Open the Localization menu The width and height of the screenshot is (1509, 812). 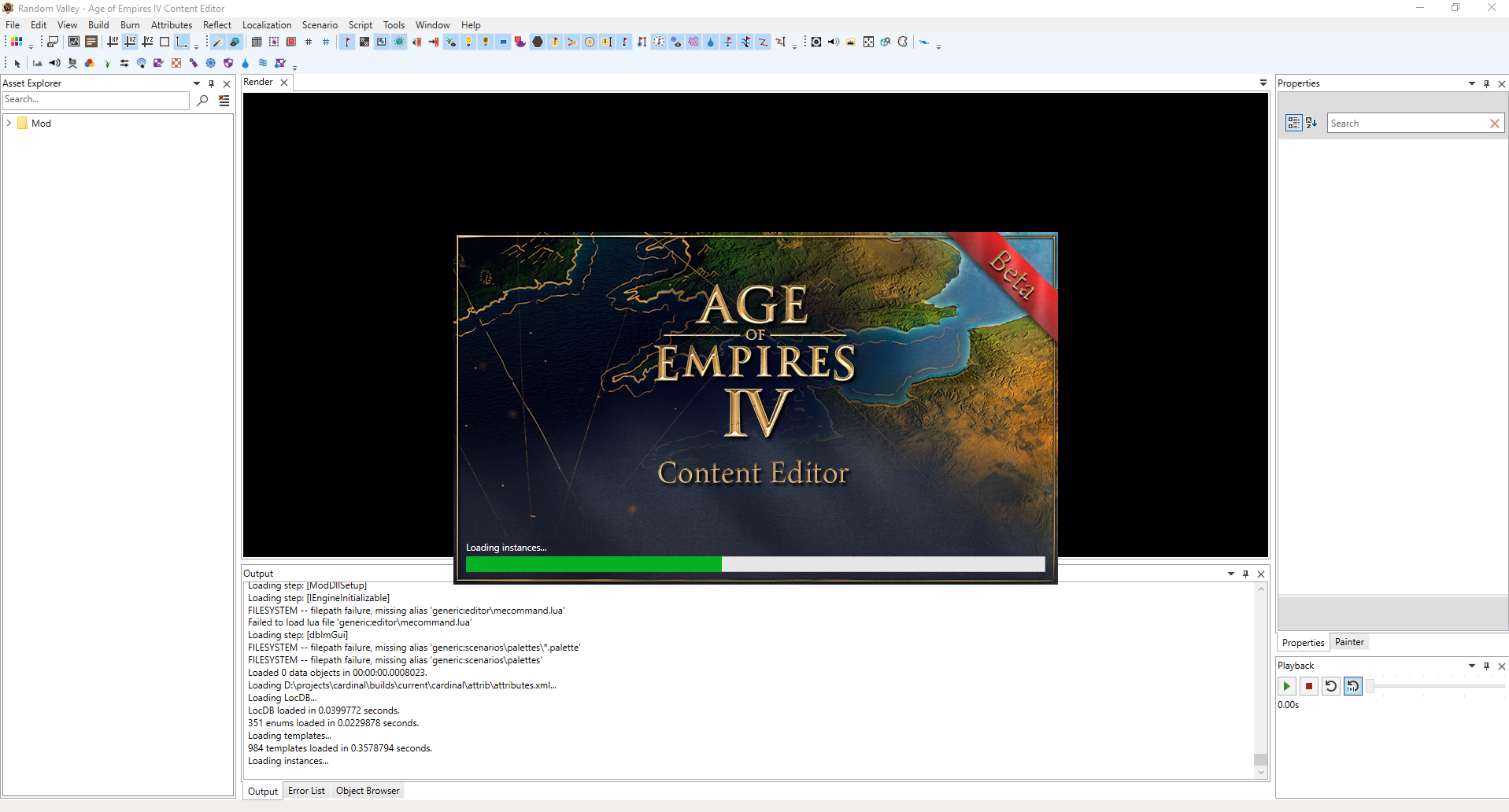point(267,25)
